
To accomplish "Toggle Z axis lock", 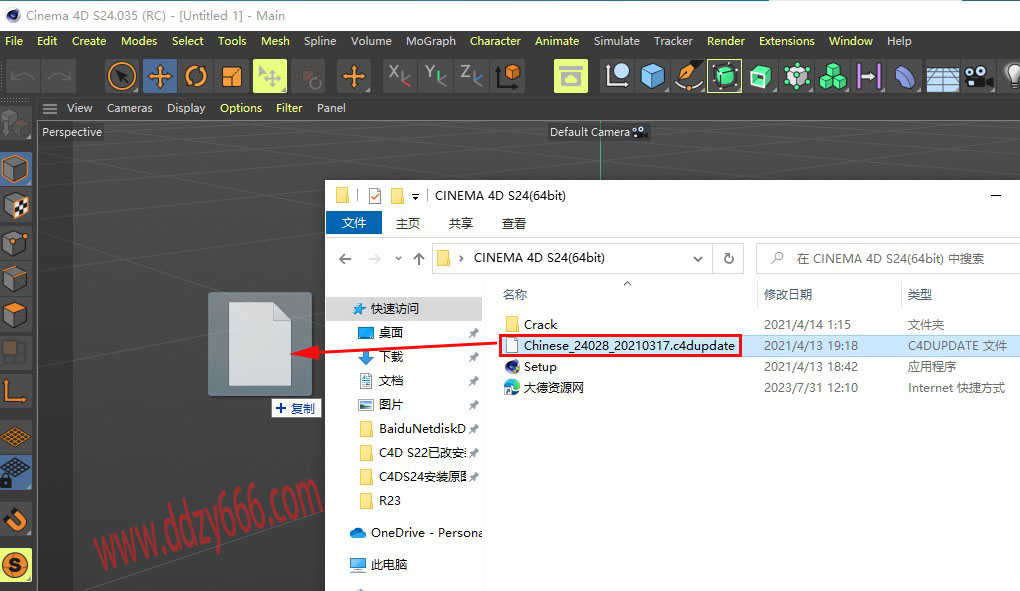I will (x=471, y=76).
